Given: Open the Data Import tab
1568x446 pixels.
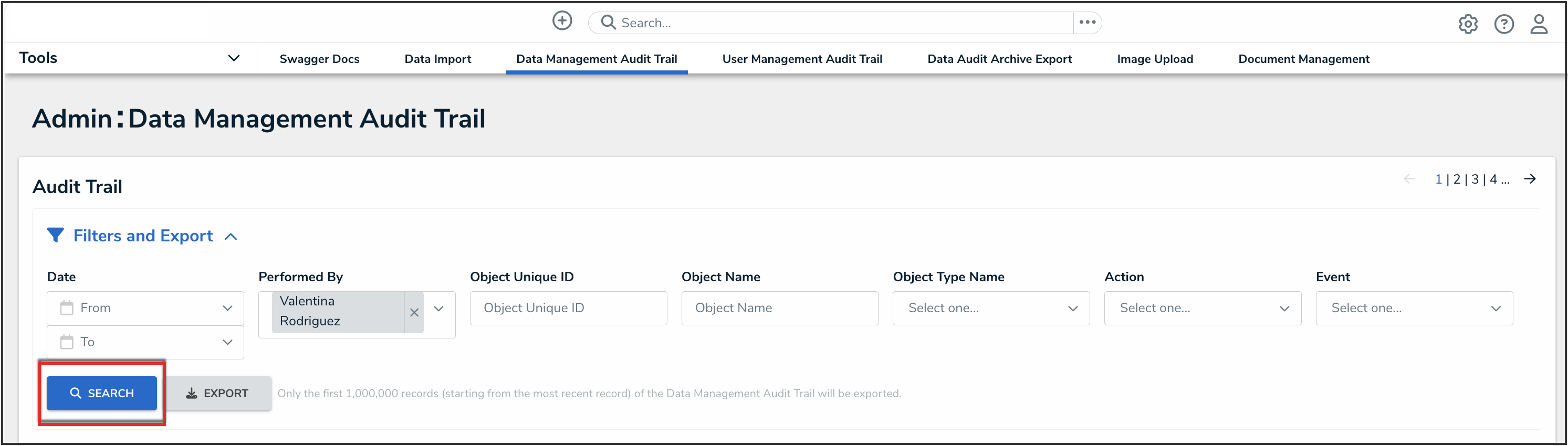Looking at the screenshot, I should pyautogui.click(x=437, y=59).
